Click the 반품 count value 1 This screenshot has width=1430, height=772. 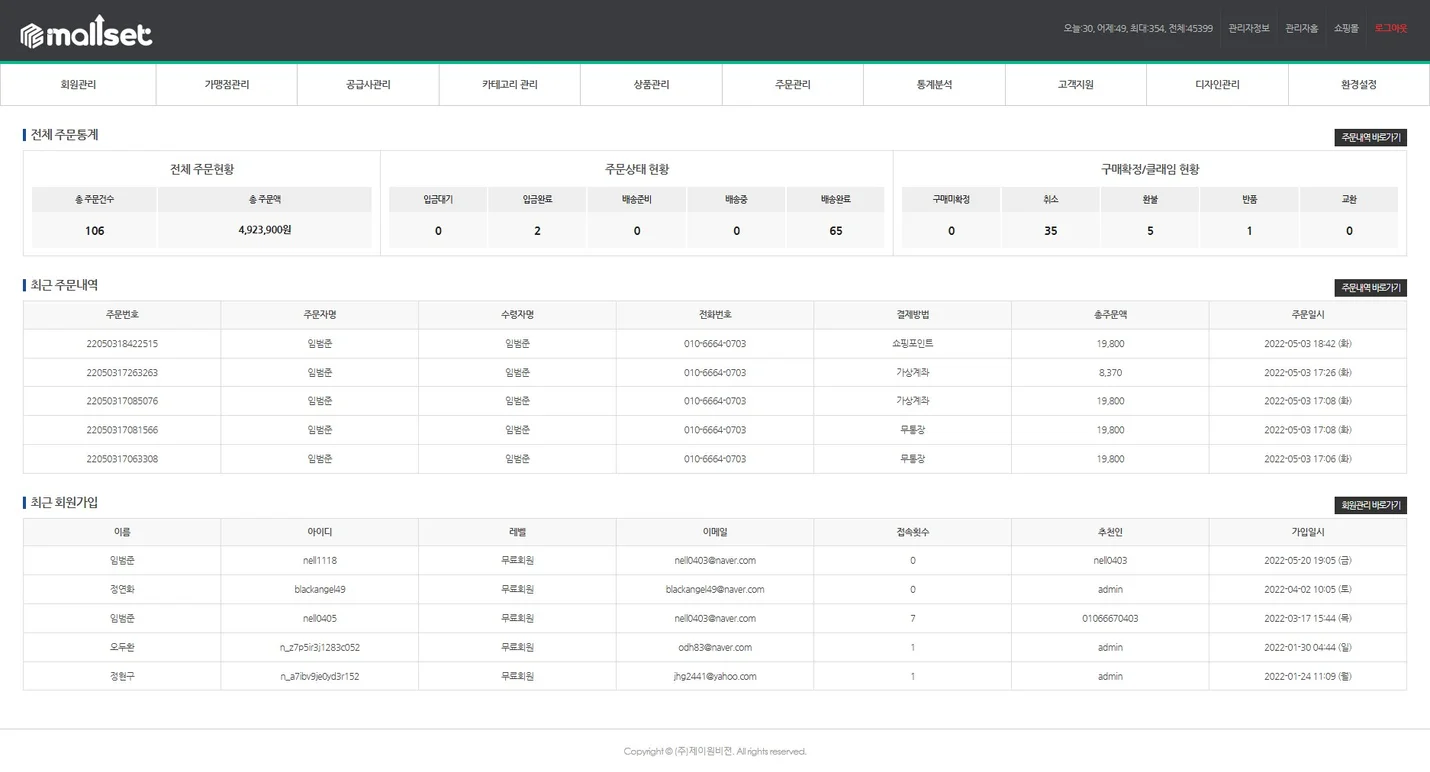pos(1249,231)
